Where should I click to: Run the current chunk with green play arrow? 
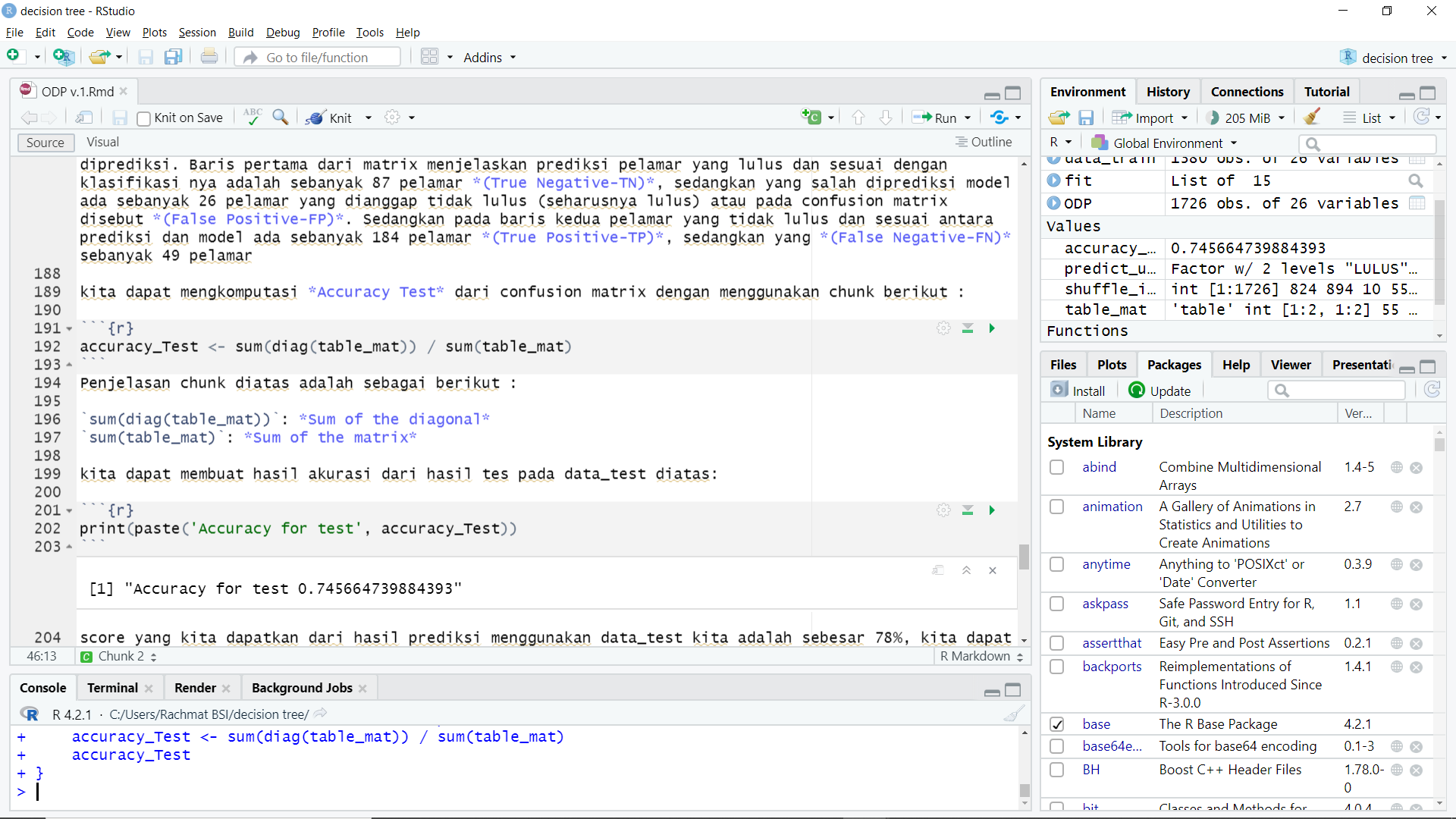992,328
